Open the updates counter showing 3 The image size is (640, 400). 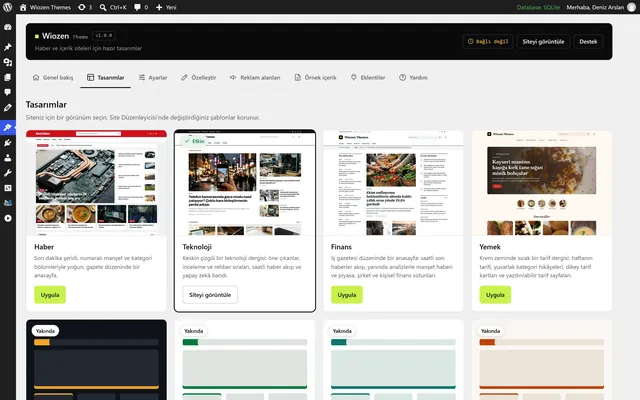point(85,7)
